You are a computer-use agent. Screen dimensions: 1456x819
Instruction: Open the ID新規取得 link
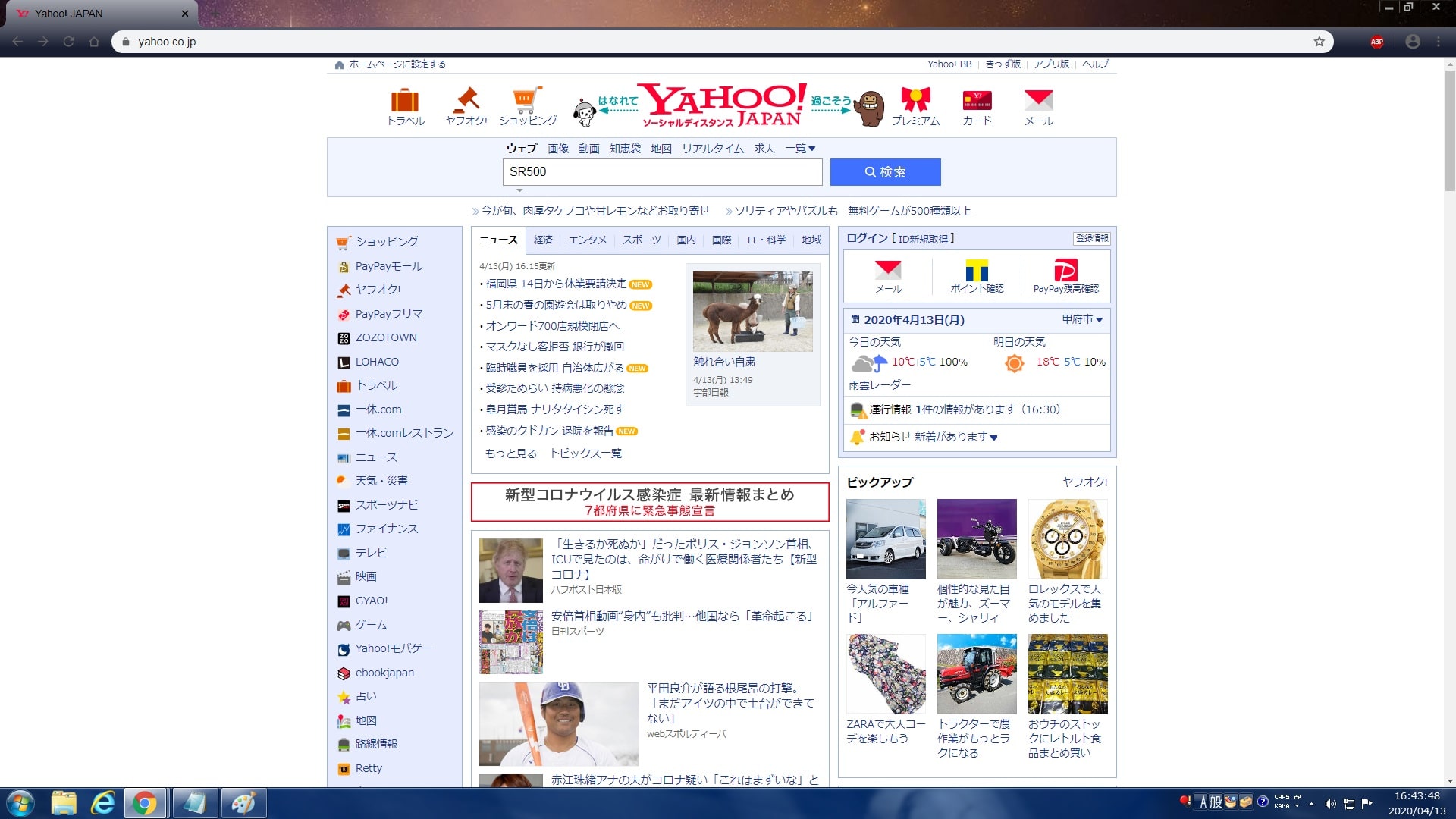click(923, 239)
